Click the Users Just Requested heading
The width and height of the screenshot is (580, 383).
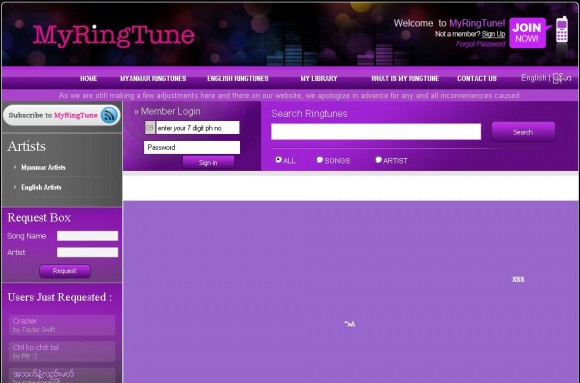click(x=60, y=297)
